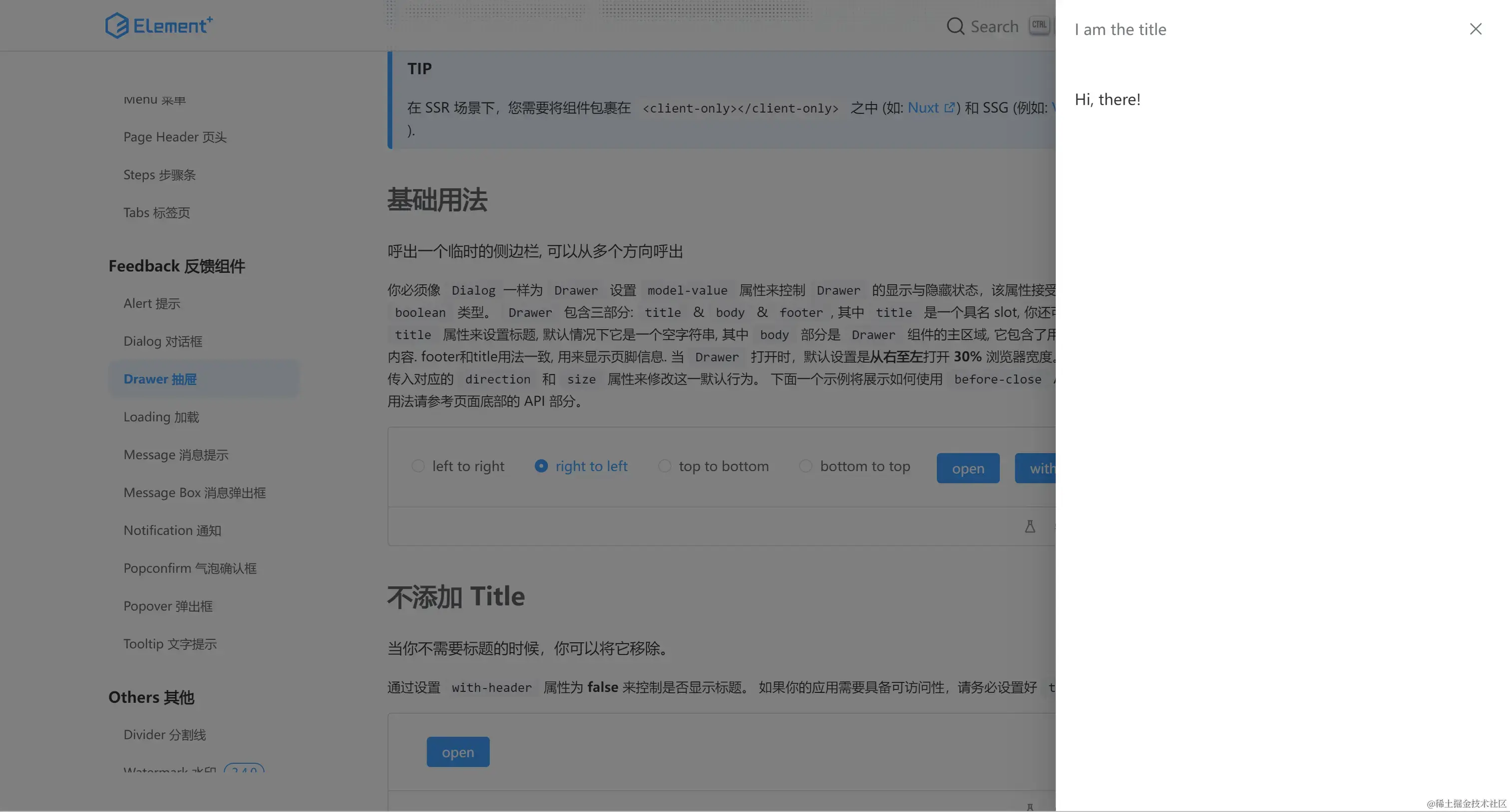This screenshot has width=1510, height=812.
Task: Pick the 'bottom to top' radio option
Action: point(805,466)
